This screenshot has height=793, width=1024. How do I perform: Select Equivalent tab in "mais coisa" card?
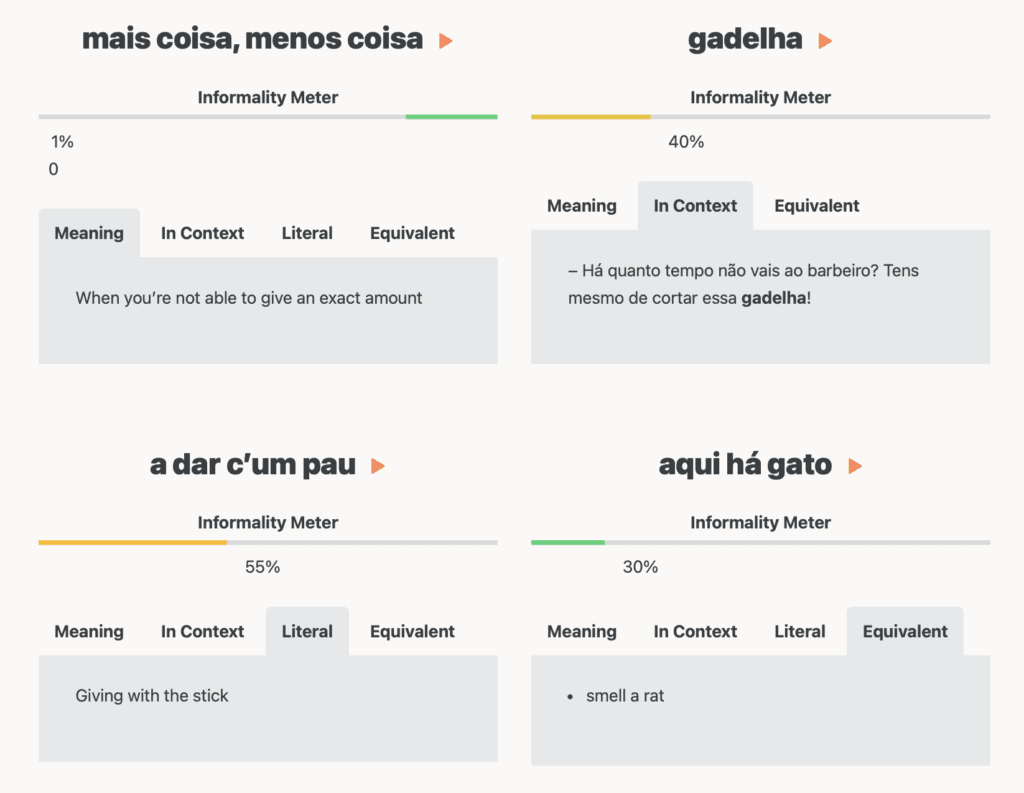pyautogui.click(x=412, y=233)
